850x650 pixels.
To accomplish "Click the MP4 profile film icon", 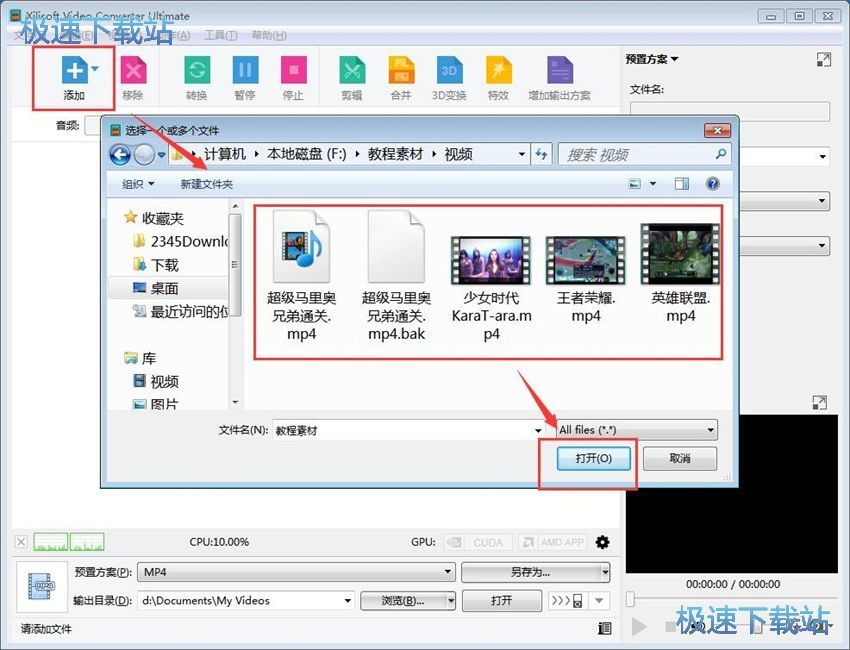I will click(x=42, y=587).
